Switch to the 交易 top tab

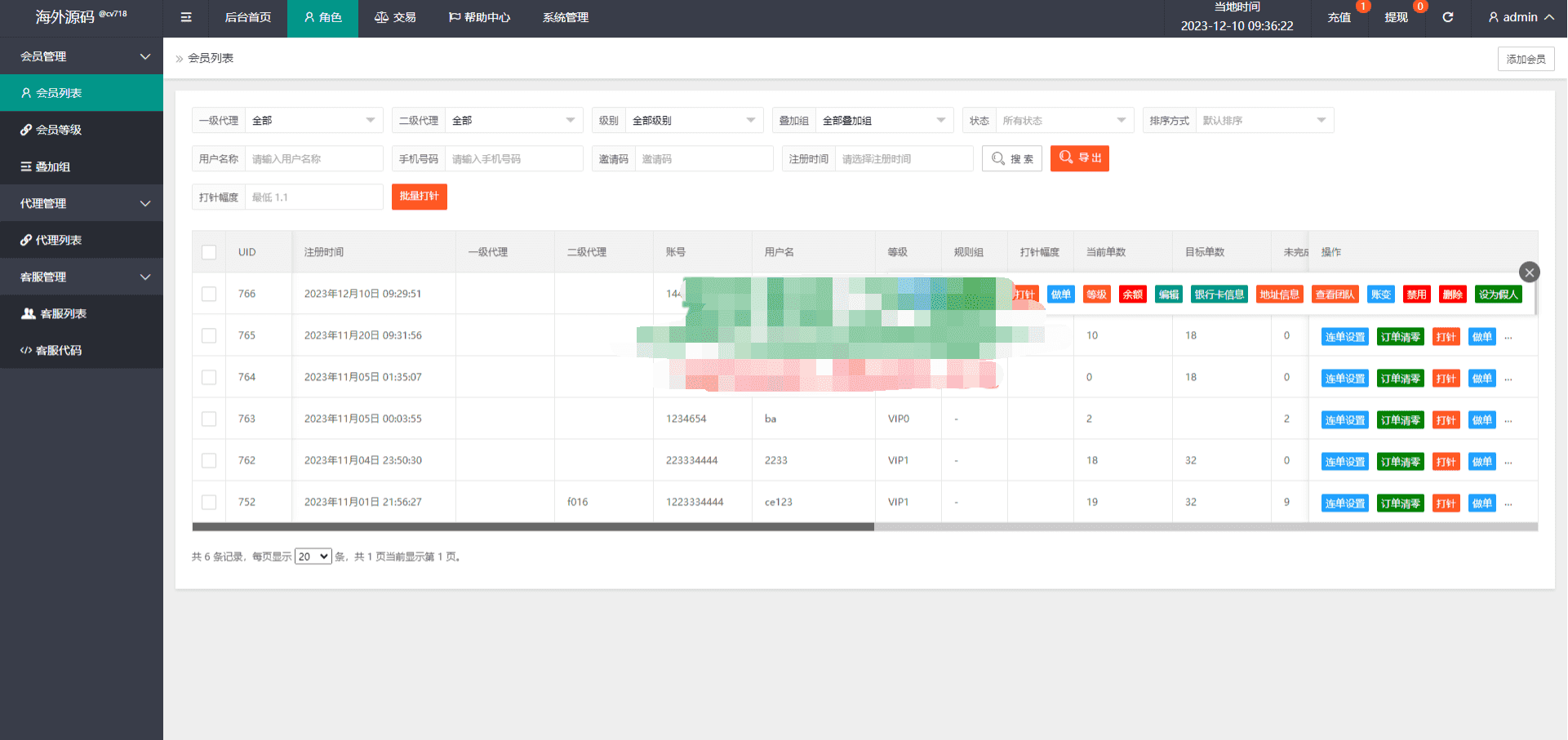(395, 17)
